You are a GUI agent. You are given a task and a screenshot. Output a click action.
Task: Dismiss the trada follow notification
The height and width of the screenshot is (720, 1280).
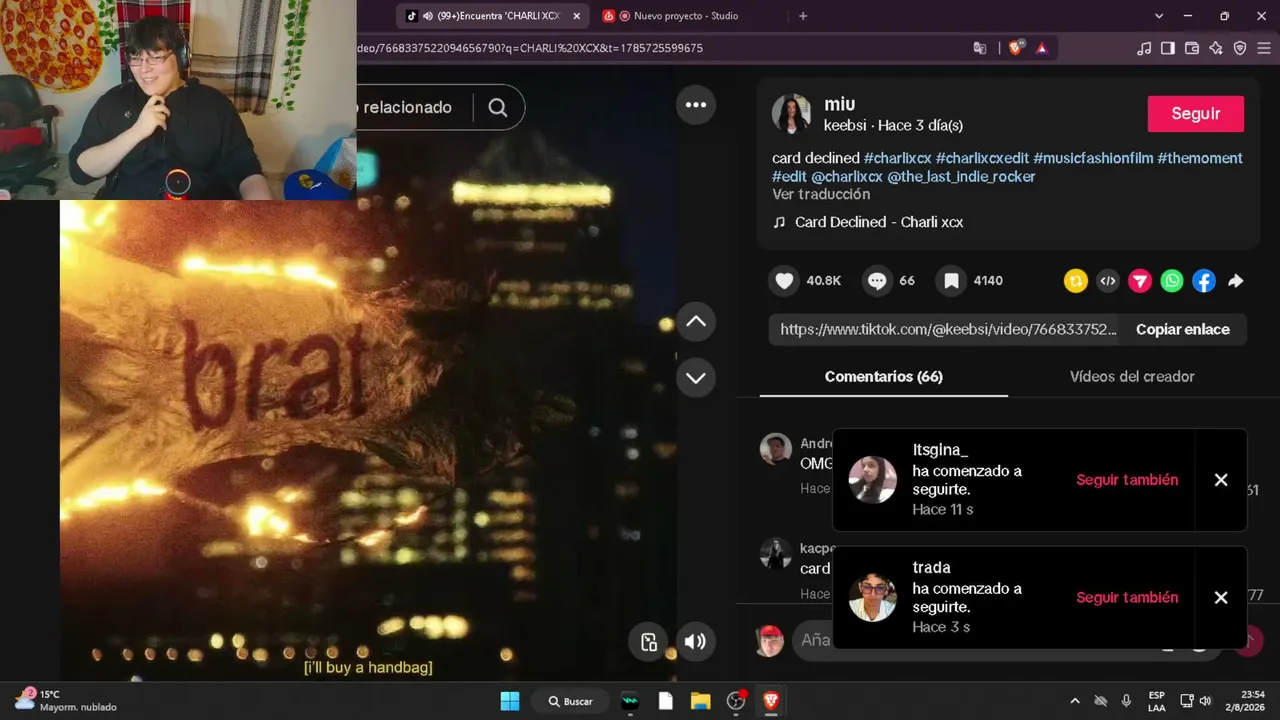pyautogui.click(x=1221, y=598)
